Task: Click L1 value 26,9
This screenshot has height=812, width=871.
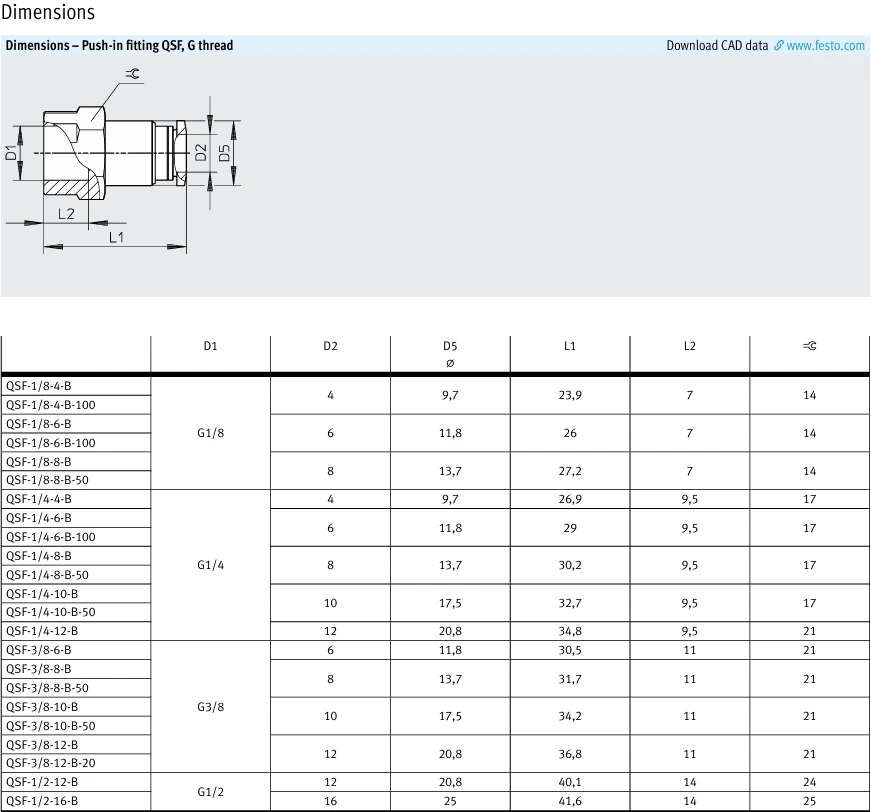Action: point(570,499)
